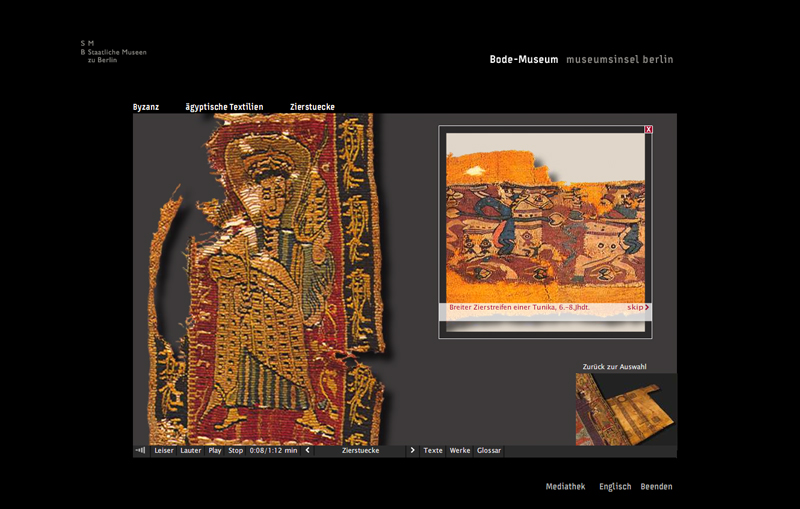Click the Bode-Museum title

click(x=523, y=60)
